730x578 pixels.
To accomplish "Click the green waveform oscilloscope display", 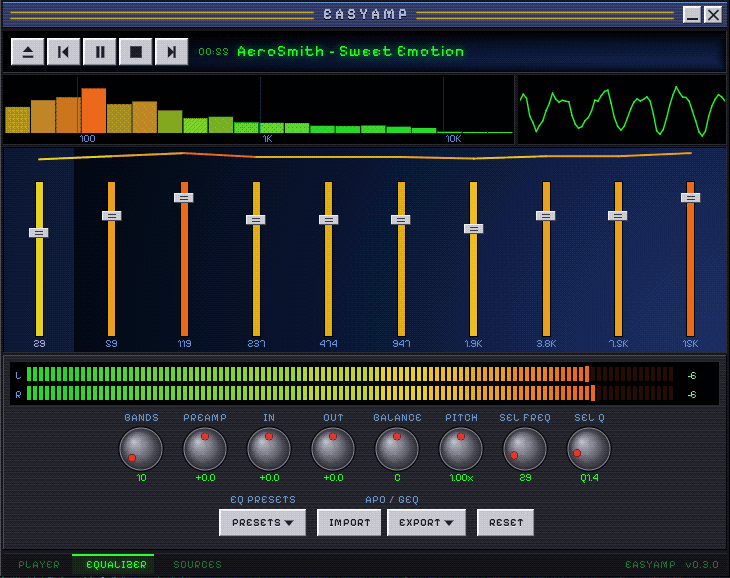I will pos(622,110).
